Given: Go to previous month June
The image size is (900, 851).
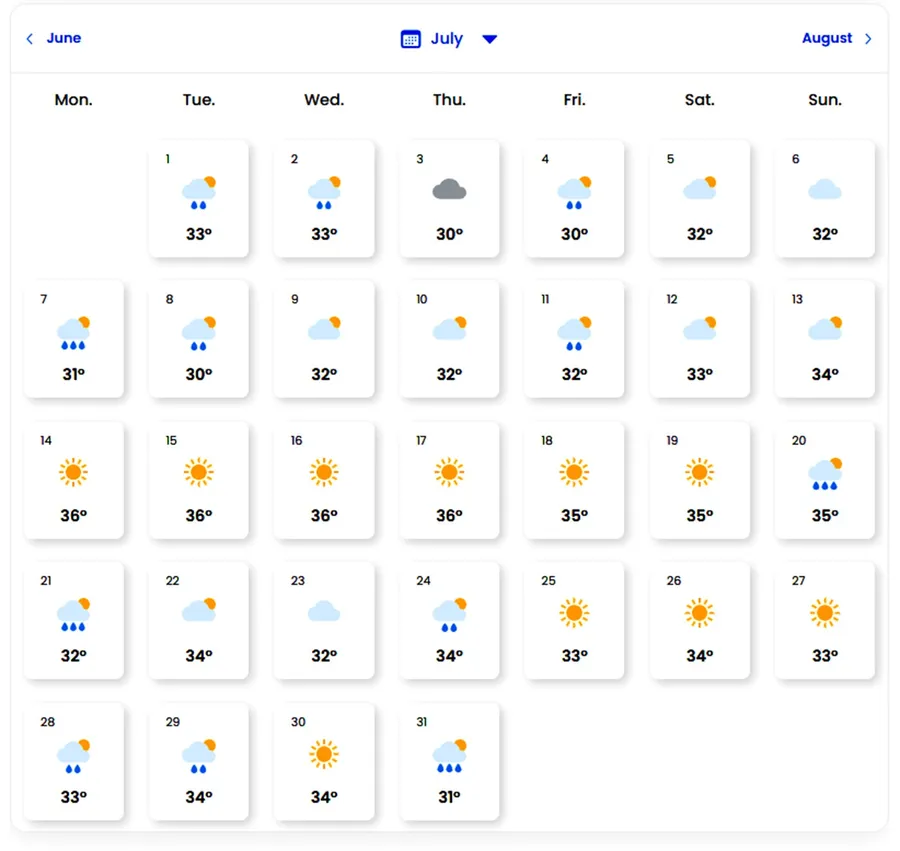Looking at the screenshot, I should point(63,38).
